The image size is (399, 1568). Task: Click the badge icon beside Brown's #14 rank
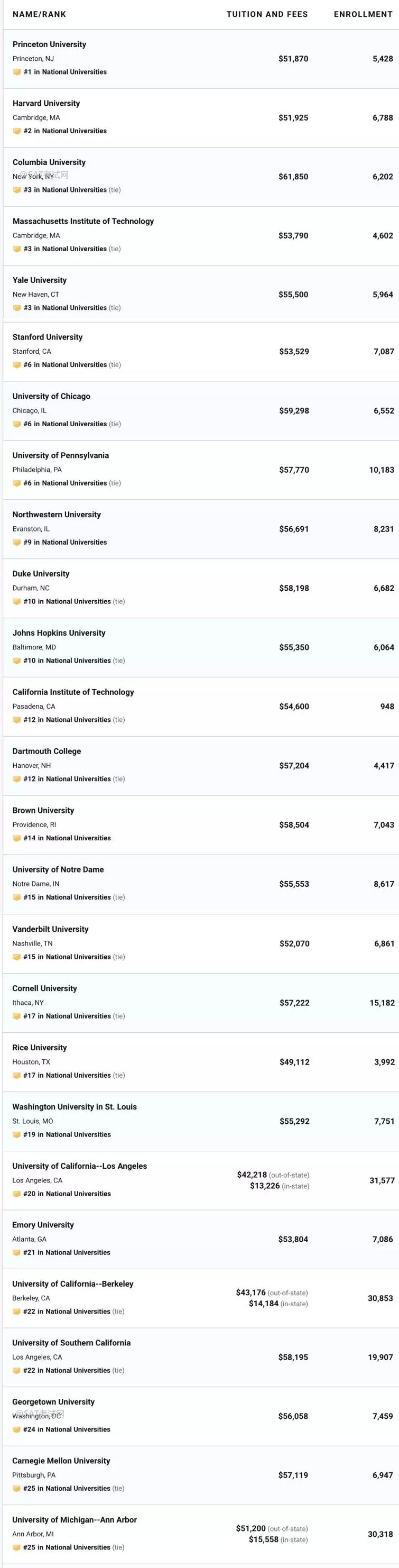[x=17, y=838]
